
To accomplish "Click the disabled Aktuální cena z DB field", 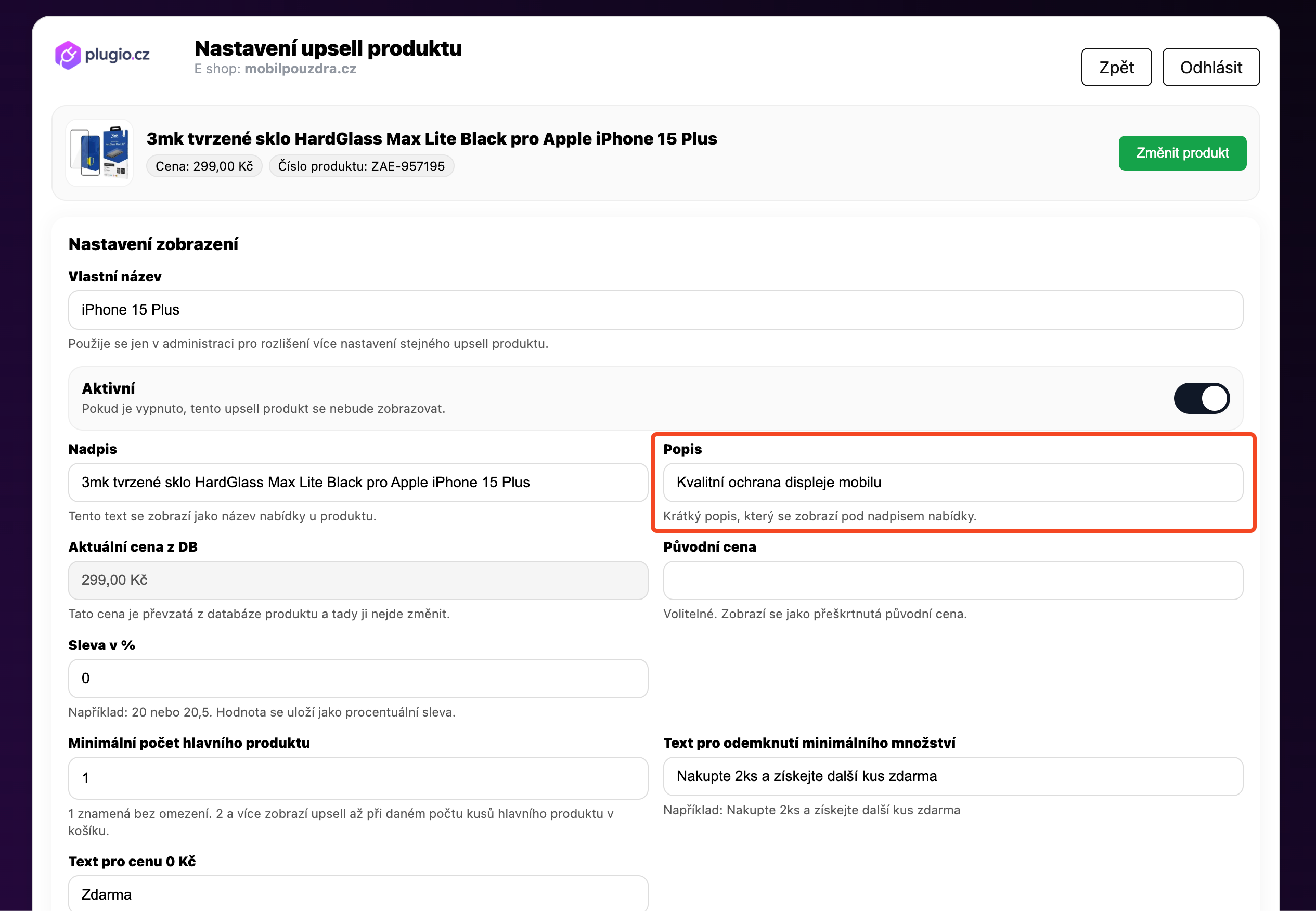I will point(358,580).
